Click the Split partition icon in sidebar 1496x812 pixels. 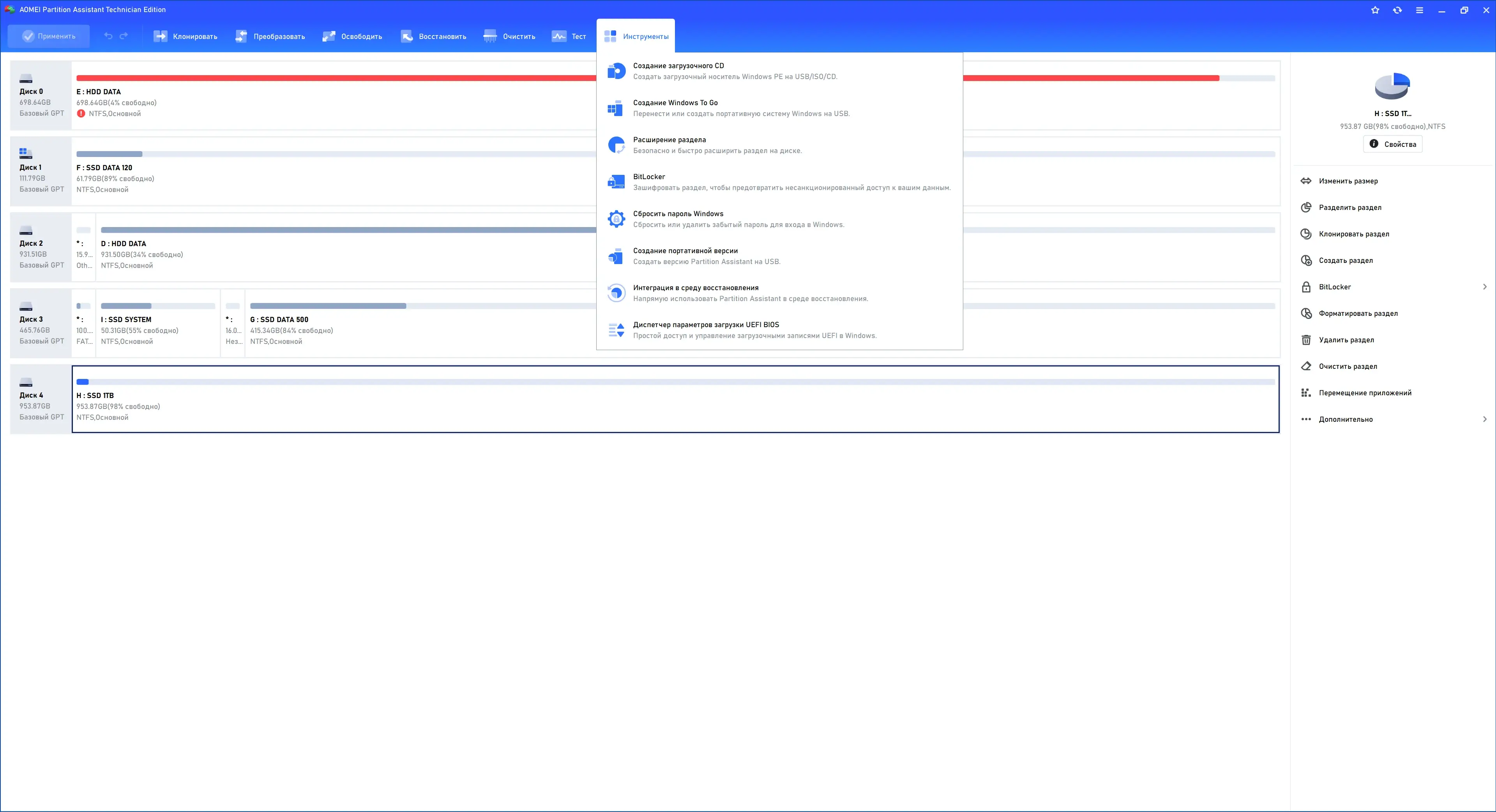coord(1306,207)
